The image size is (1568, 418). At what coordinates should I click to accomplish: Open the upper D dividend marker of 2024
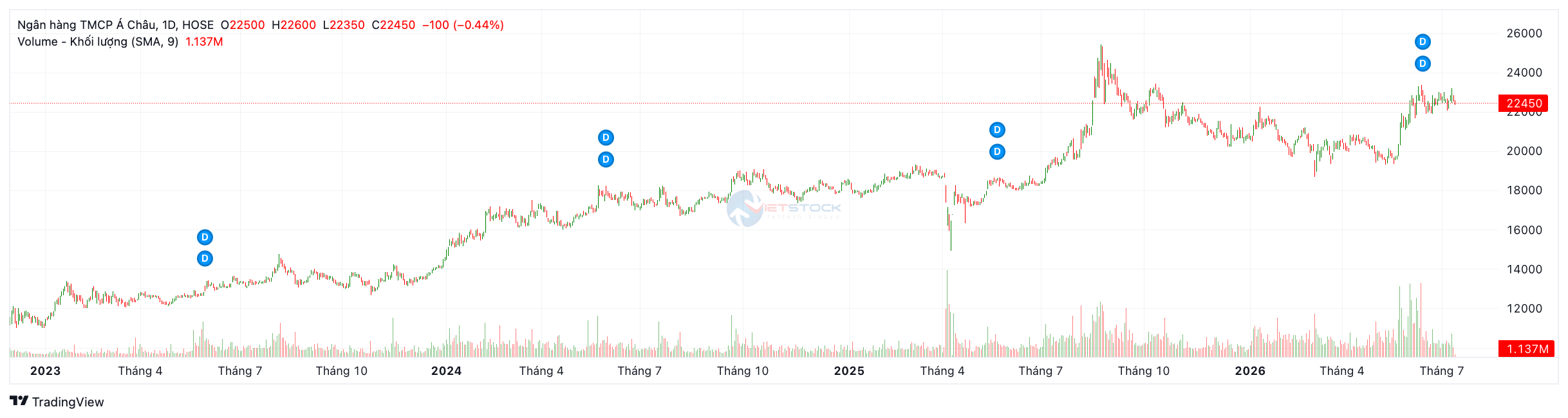click(606, 138)
